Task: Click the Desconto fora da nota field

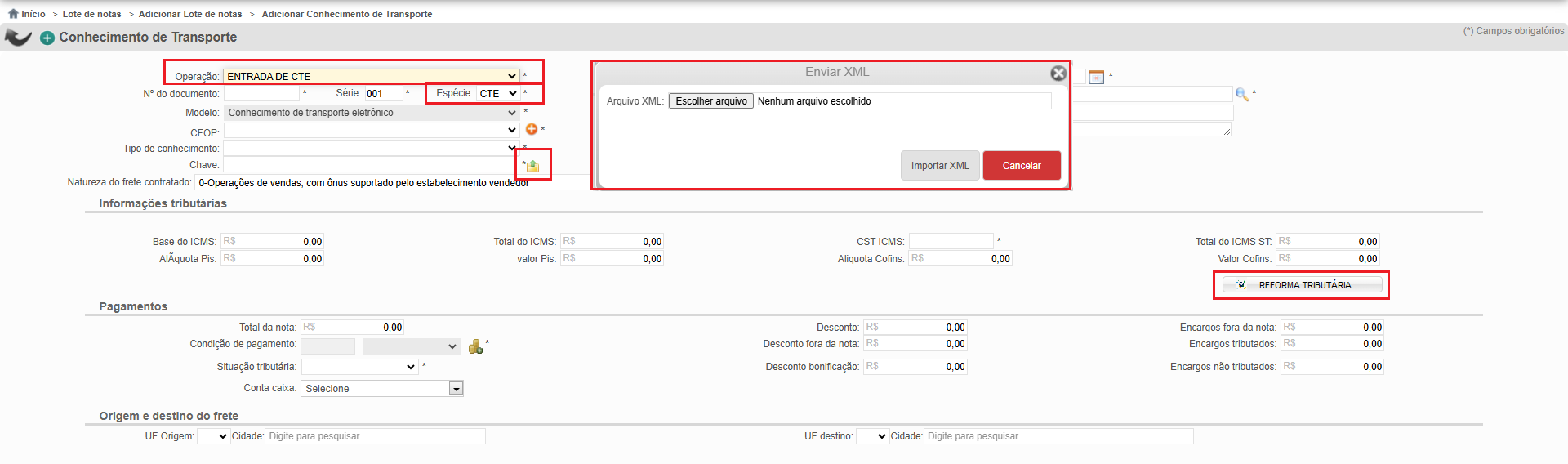Action: click(x=915, y=344)
